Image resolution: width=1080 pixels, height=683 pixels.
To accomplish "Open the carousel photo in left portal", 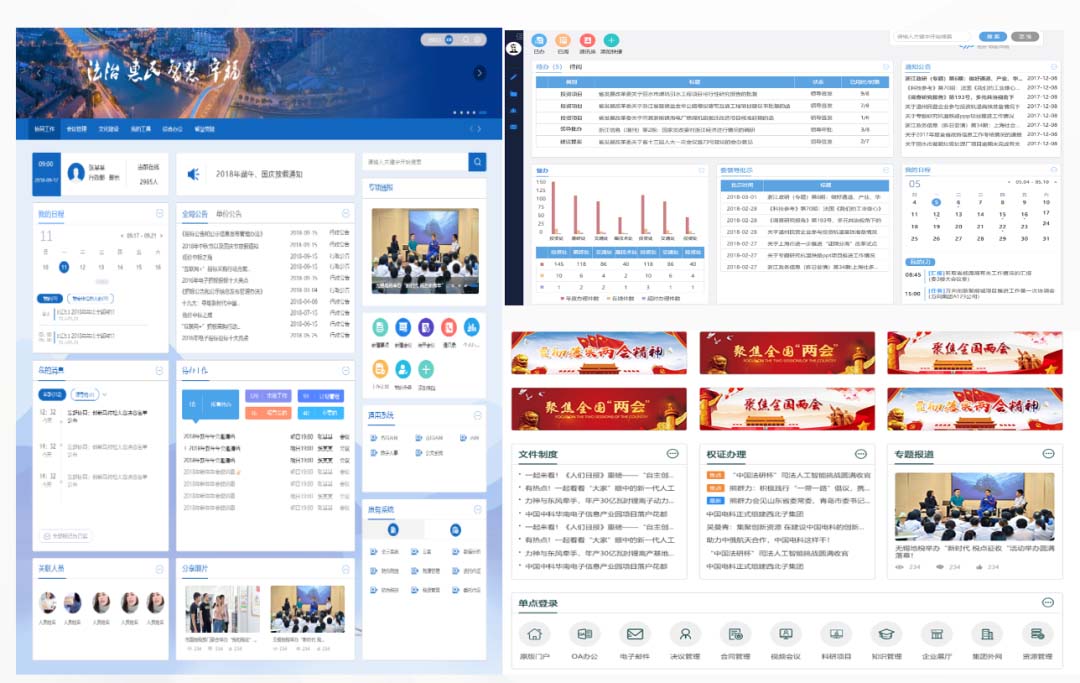I will 425,251.
